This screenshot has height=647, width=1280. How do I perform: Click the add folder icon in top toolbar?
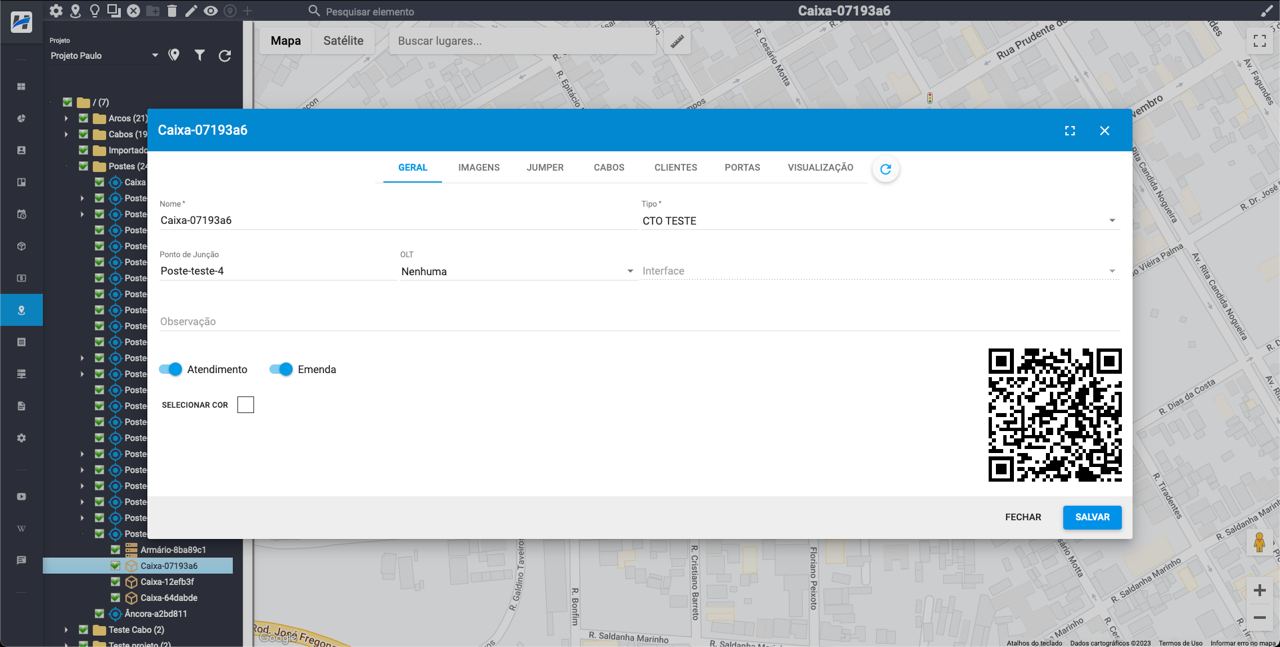(x=152, y=11)
